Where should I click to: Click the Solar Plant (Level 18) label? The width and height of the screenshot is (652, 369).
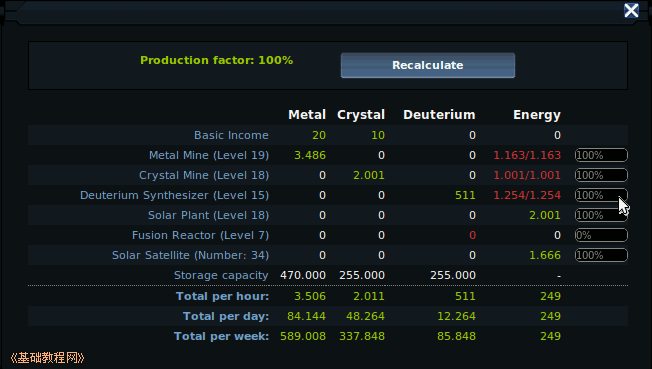[208, 215]
